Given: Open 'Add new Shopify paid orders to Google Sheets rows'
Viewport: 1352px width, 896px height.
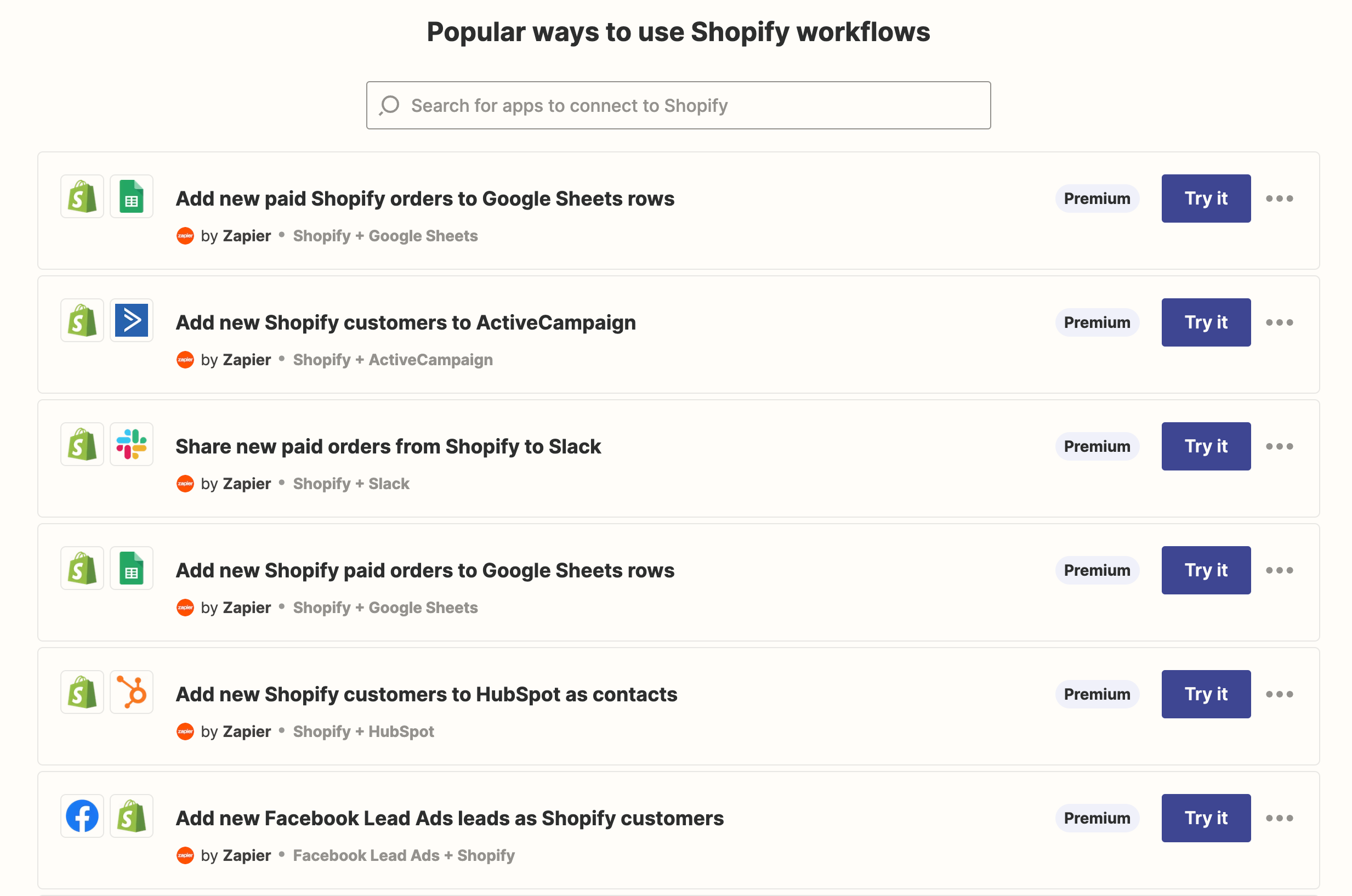Looking at the screenshot, I should pyautogui.click(x=425, y=570).
